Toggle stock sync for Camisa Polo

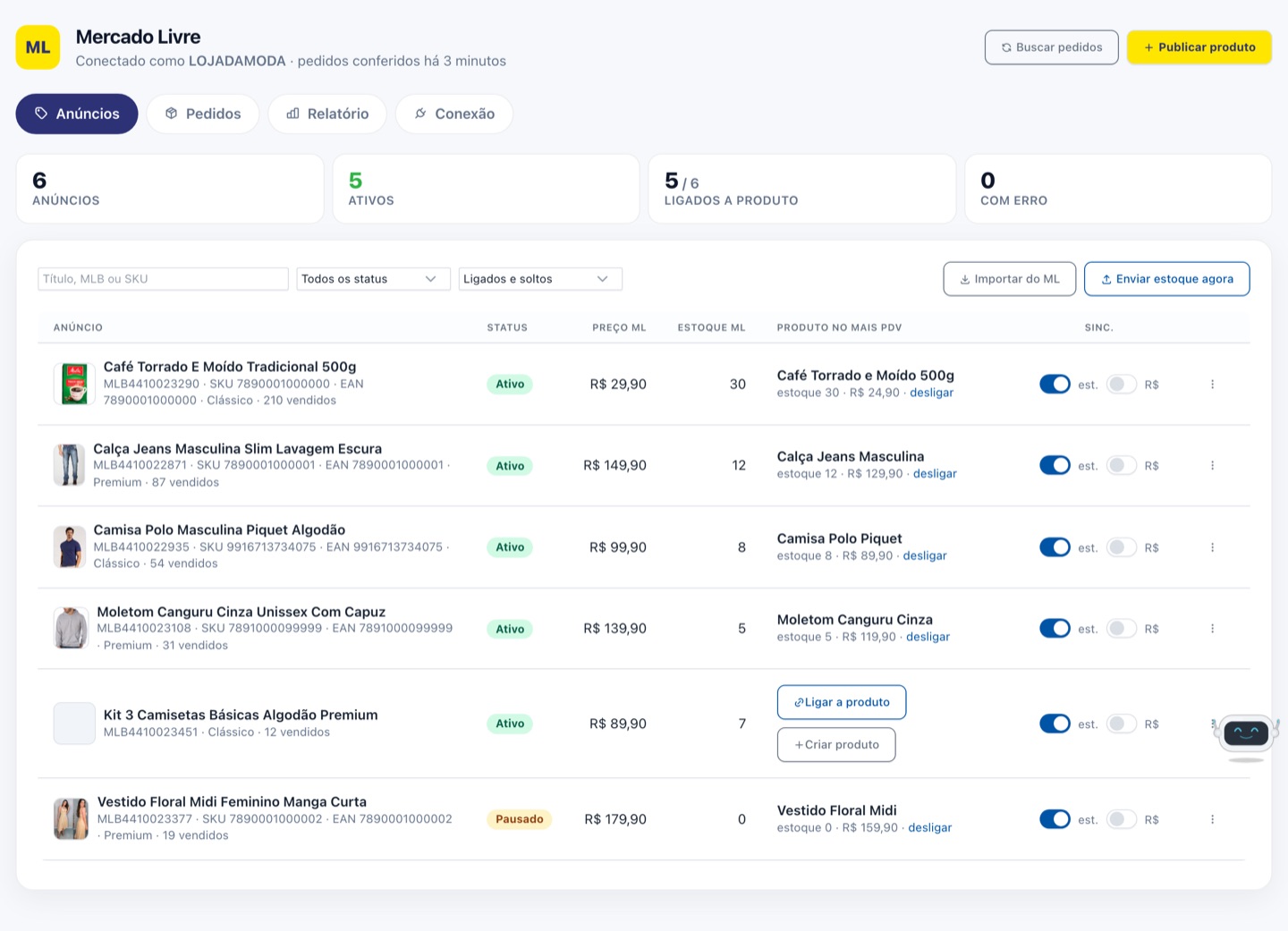pyautogui.click(x=1055, y=547)
